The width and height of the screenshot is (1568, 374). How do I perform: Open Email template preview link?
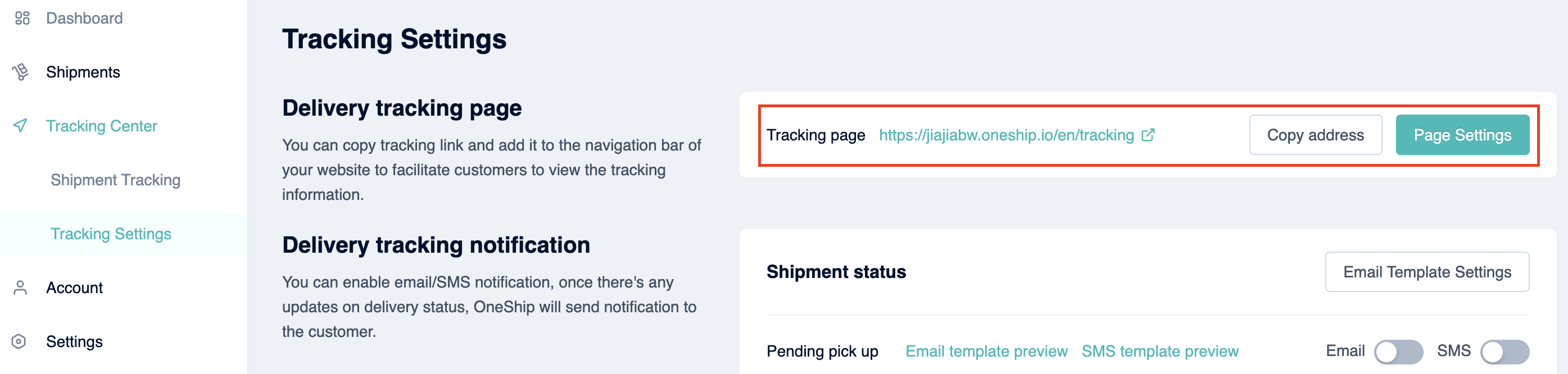coord(986,352)
